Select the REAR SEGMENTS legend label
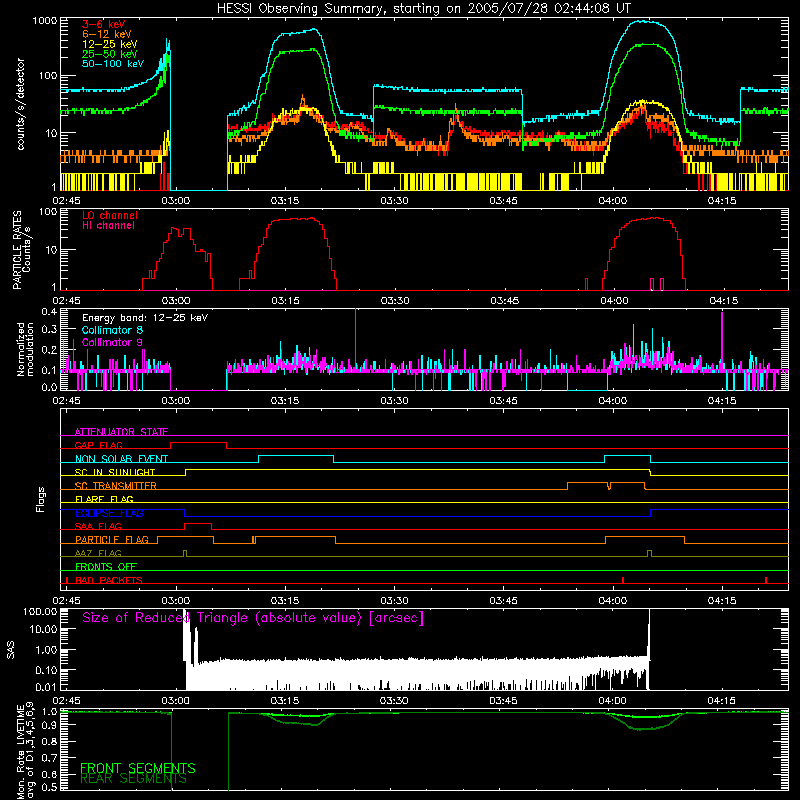Screen dimensions: 800x800 tap(134, 779)
